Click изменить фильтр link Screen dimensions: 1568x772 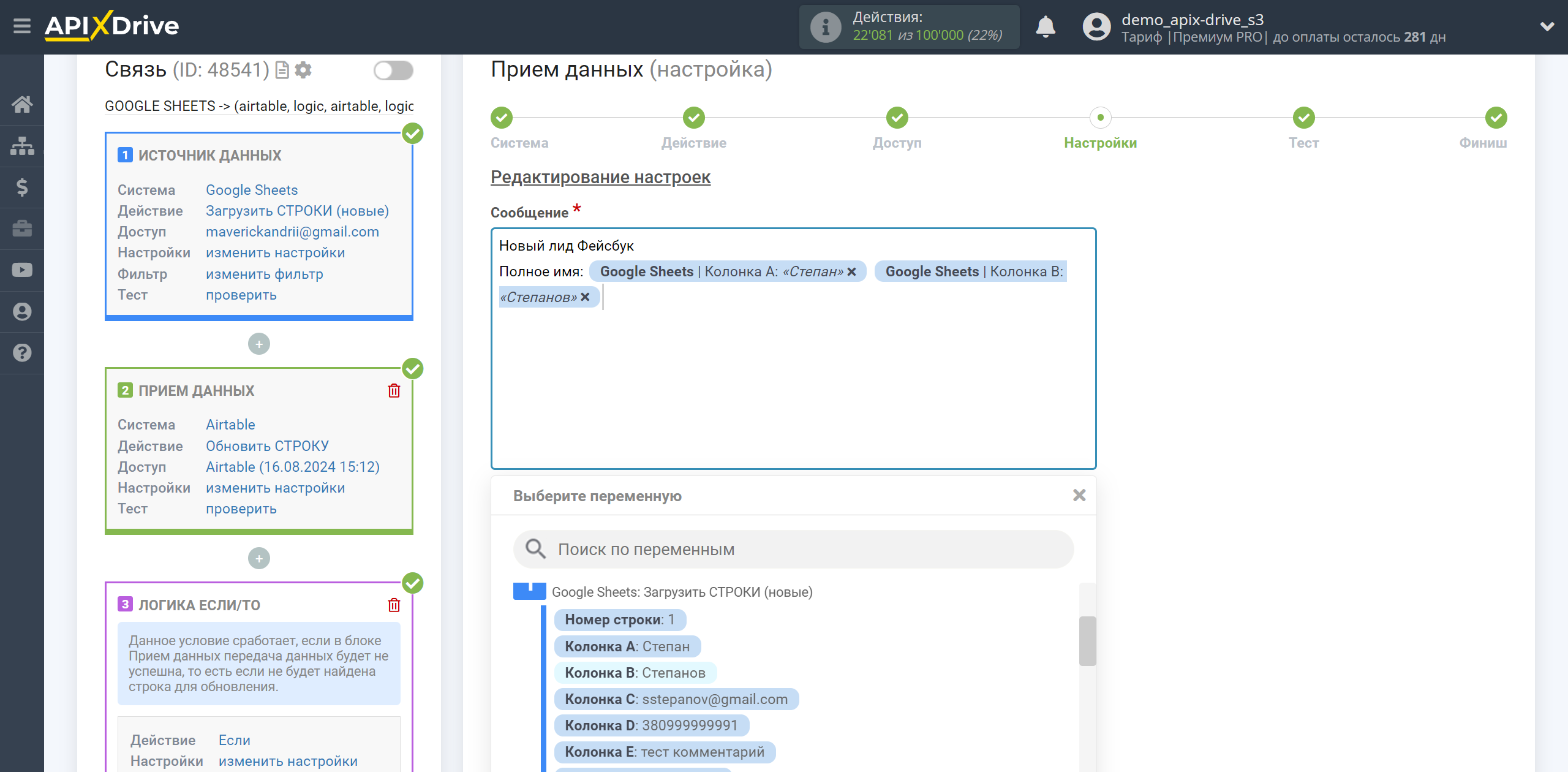coord(265,274)
